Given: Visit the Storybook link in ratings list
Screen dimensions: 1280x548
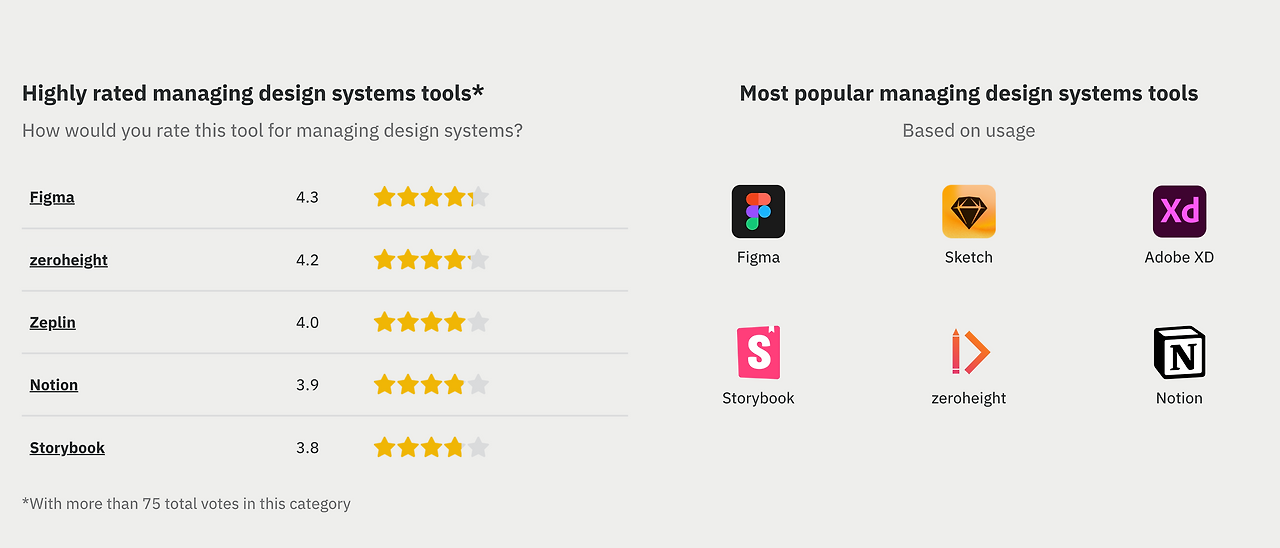Looking at the screenshot, I should [x=67, y=448].
